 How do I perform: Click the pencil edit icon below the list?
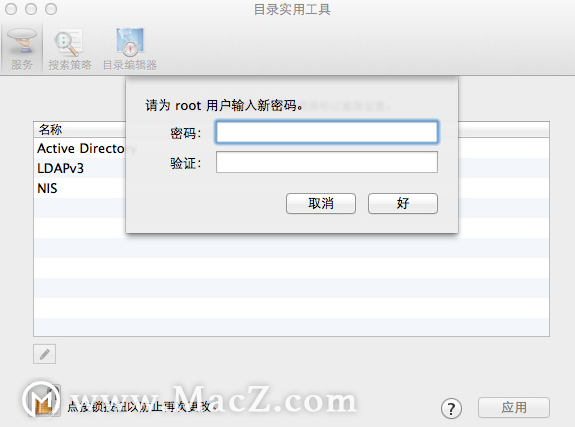[x=44, y=354]
